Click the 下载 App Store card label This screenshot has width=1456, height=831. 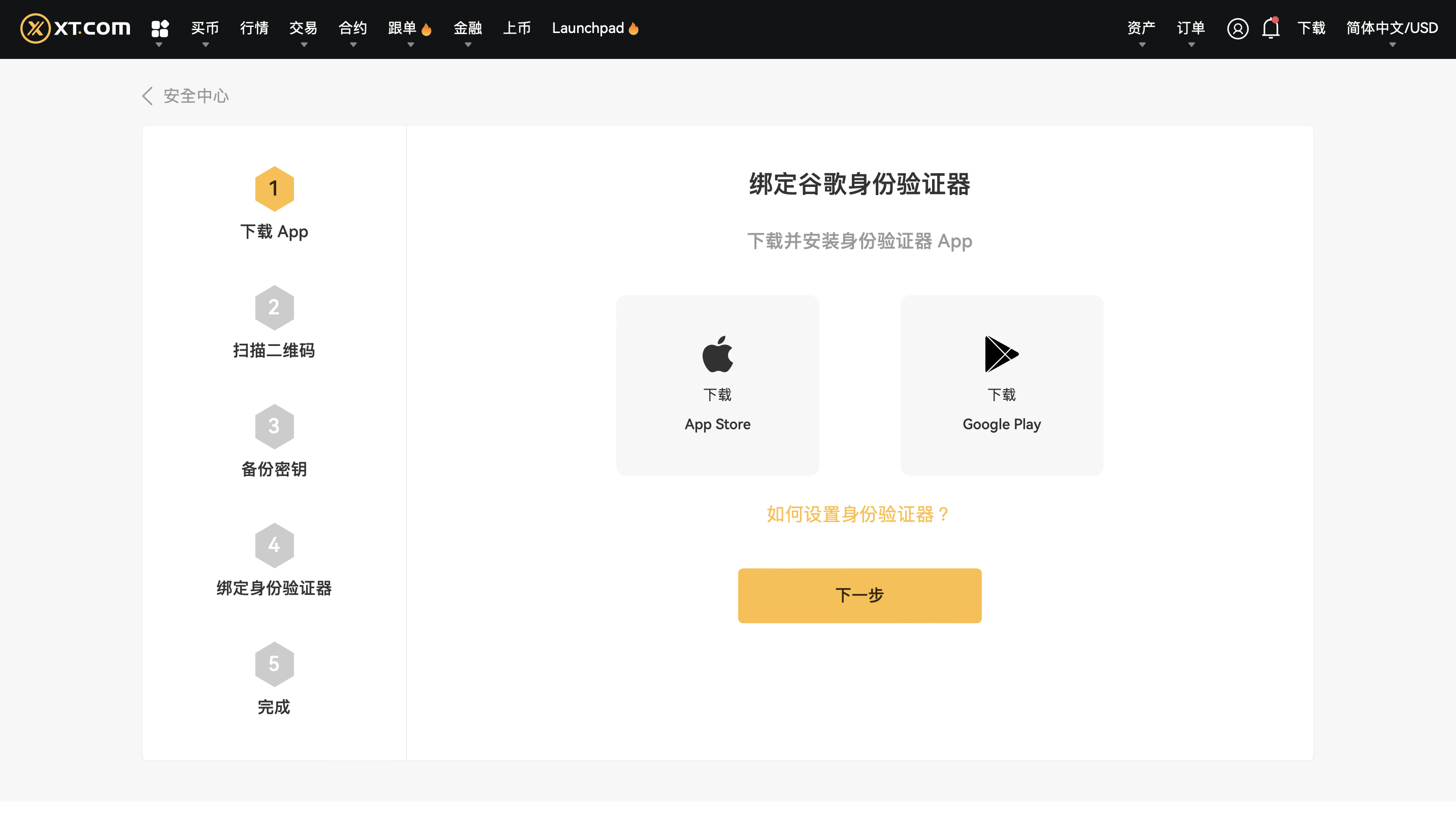tap(717, 410)
